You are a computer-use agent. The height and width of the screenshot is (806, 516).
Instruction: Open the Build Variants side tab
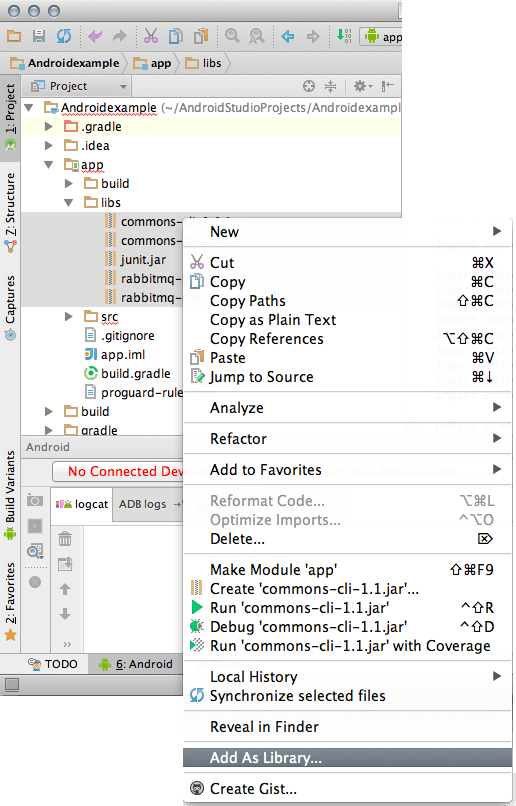10,495
